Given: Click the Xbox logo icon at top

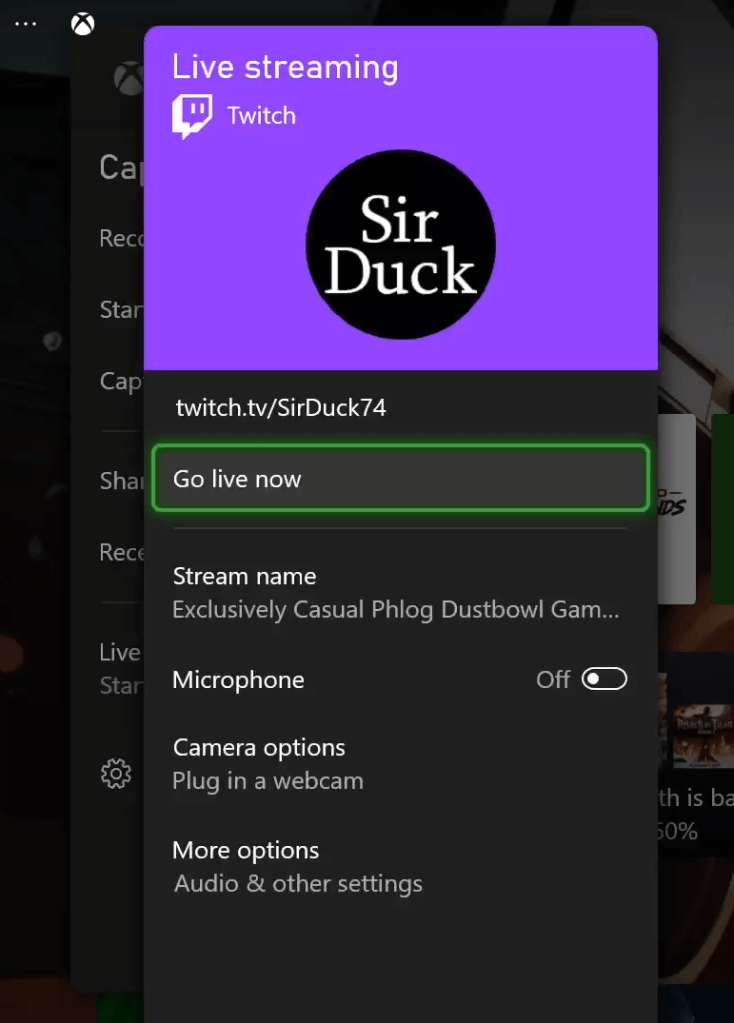Looking at the screenshot, I should pyautogui.click(x=83, y=24).
